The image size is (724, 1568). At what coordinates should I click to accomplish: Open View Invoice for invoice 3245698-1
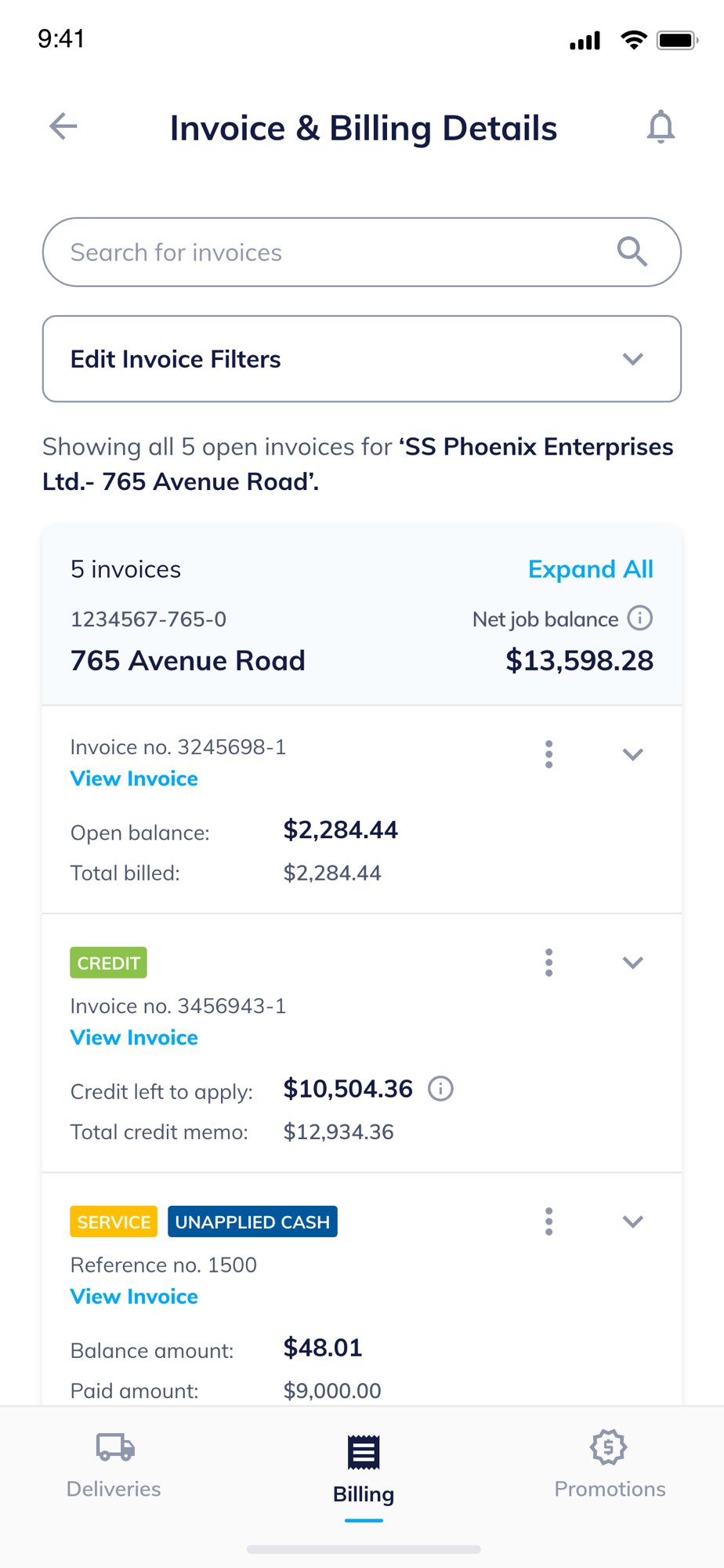pos(134,779)
